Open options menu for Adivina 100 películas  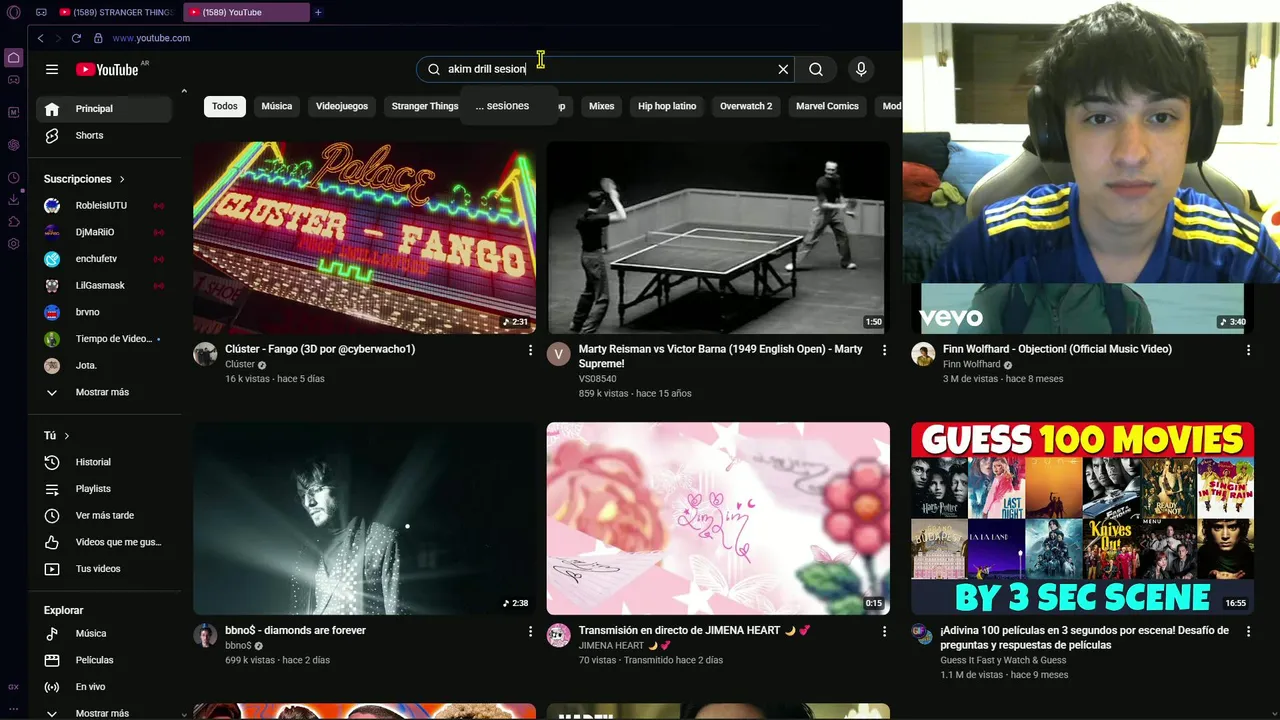pos(1248,631)
